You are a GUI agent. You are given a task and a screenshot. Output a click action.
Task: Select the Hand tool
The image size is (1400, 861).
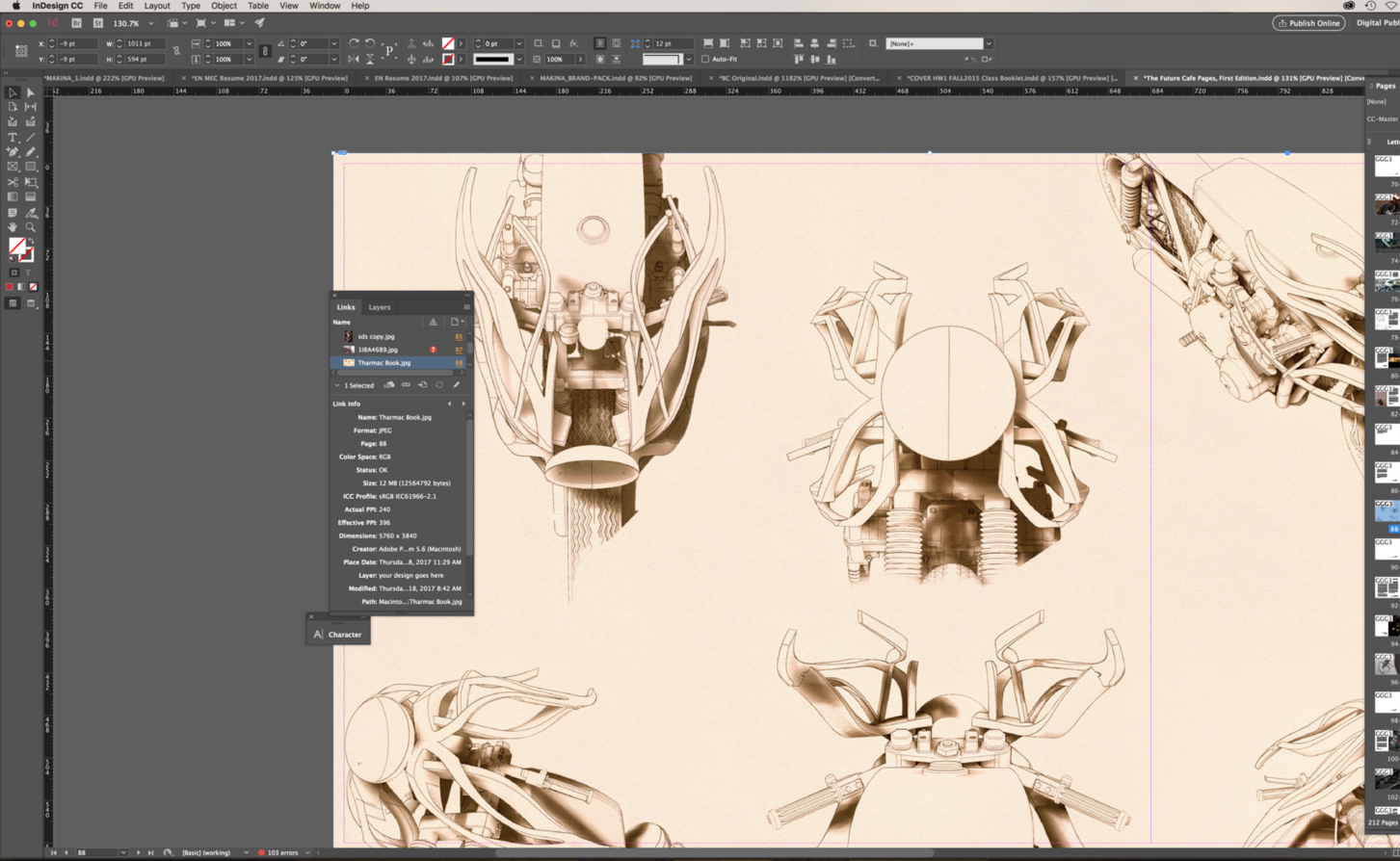pos(13,227)
